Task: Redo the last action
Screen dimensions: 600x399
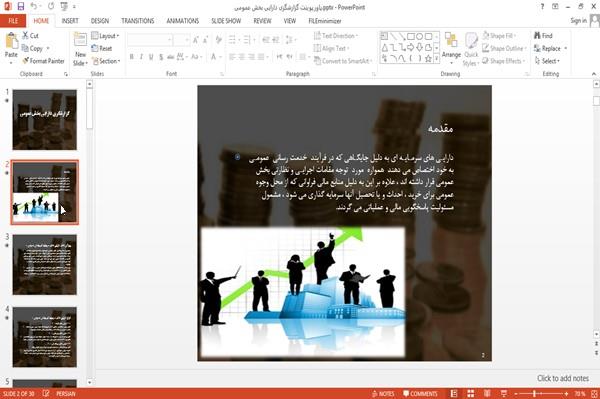Action: [51, 6]
